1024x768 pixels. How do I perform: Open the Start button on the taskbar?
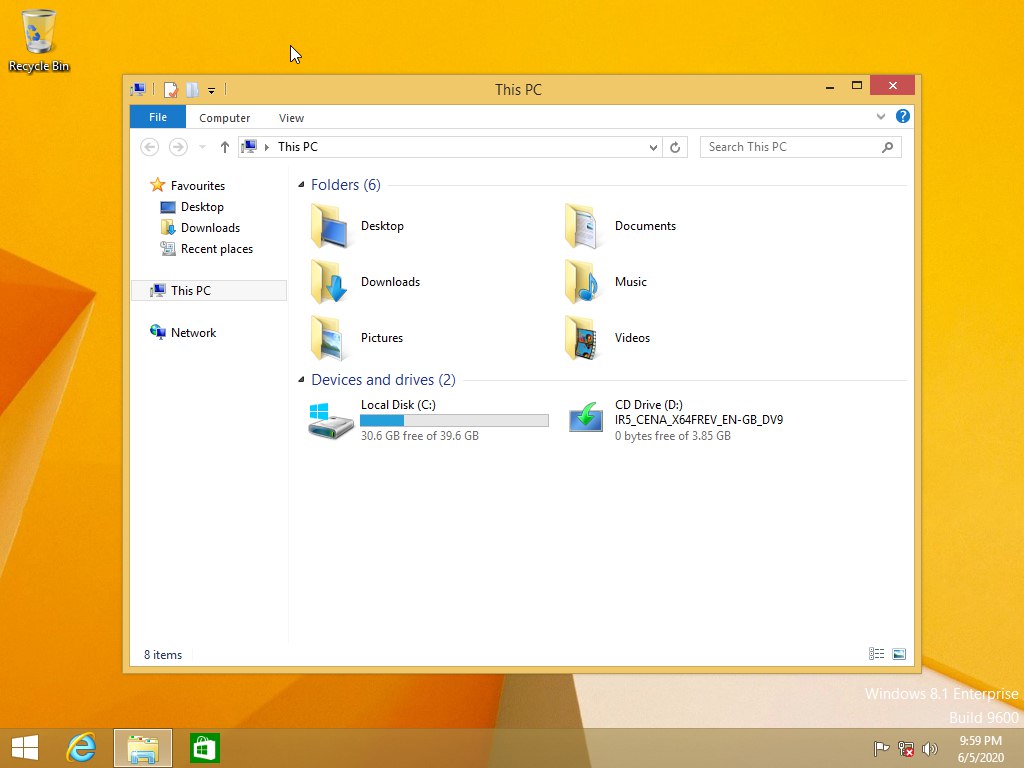25,748
